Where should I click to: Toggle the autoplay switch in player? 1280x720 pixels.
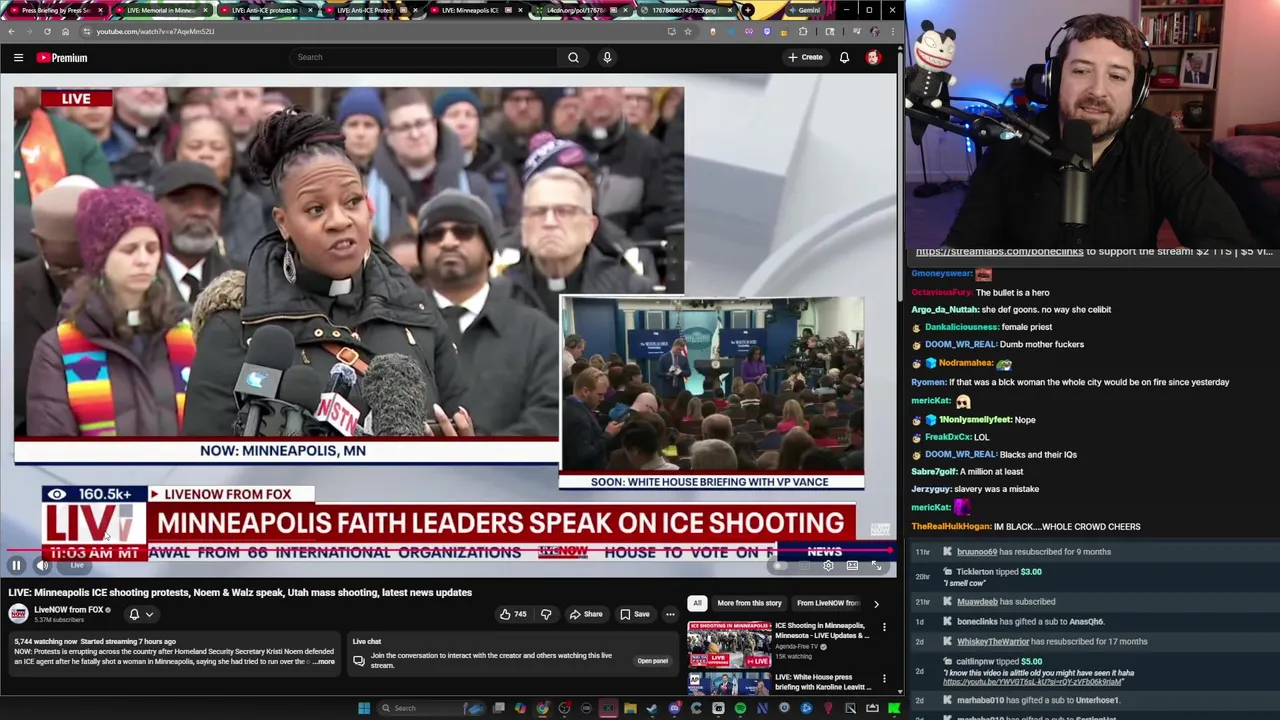pyautogui.click(x=779, y=566)
